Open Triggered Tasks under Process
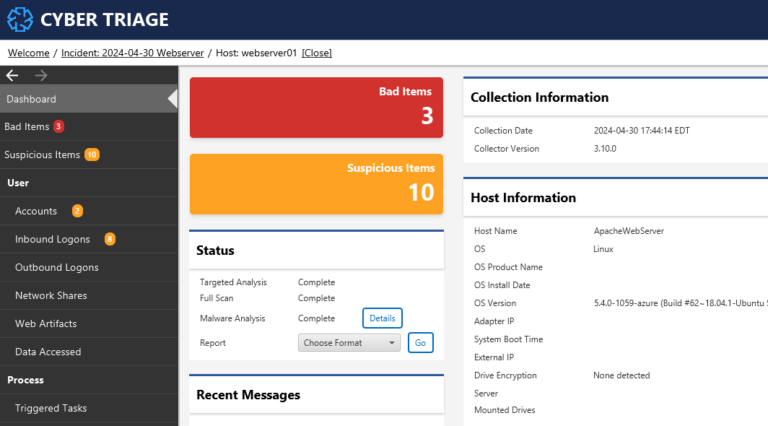The width and height of the screenshot is (768, 426). tap(51, 408)
